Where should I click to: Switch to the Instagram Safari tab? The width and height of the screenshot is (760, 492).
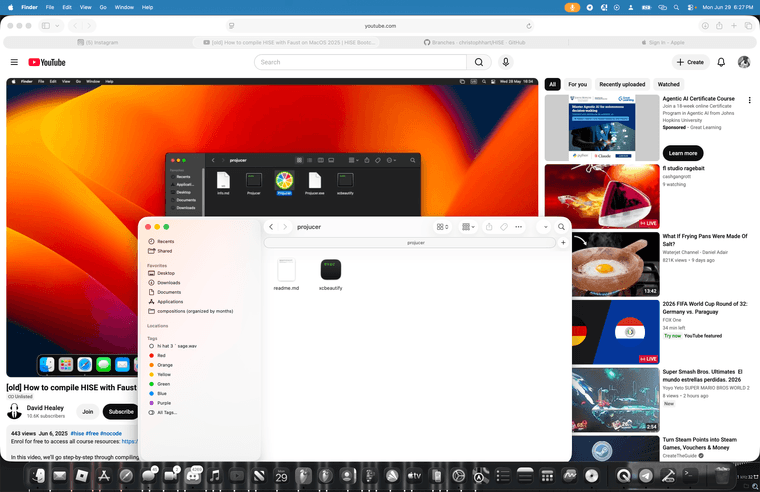click(98, 43)
